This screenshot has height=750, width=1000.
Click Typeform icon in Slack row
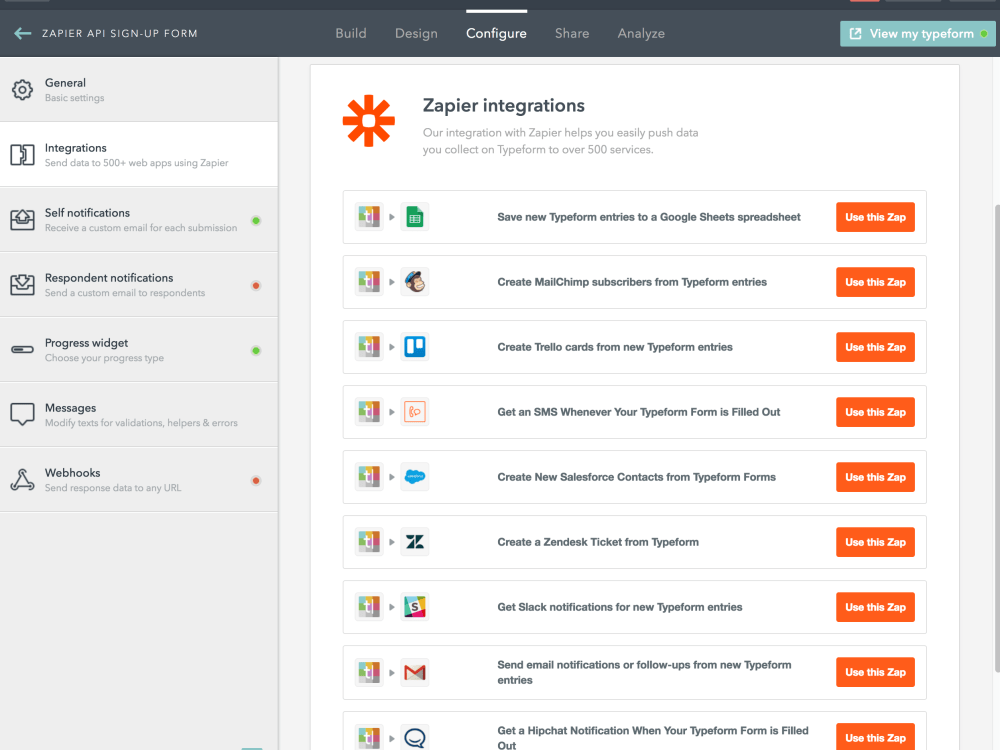point(369,607)
